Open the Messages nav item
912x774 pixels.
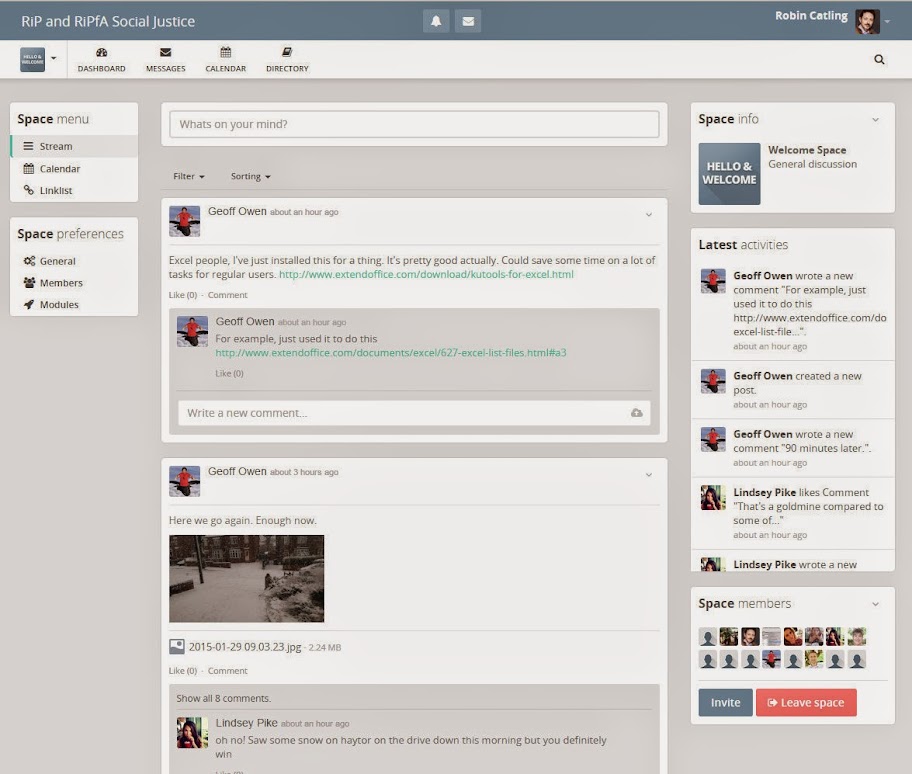tap(166, 60)
